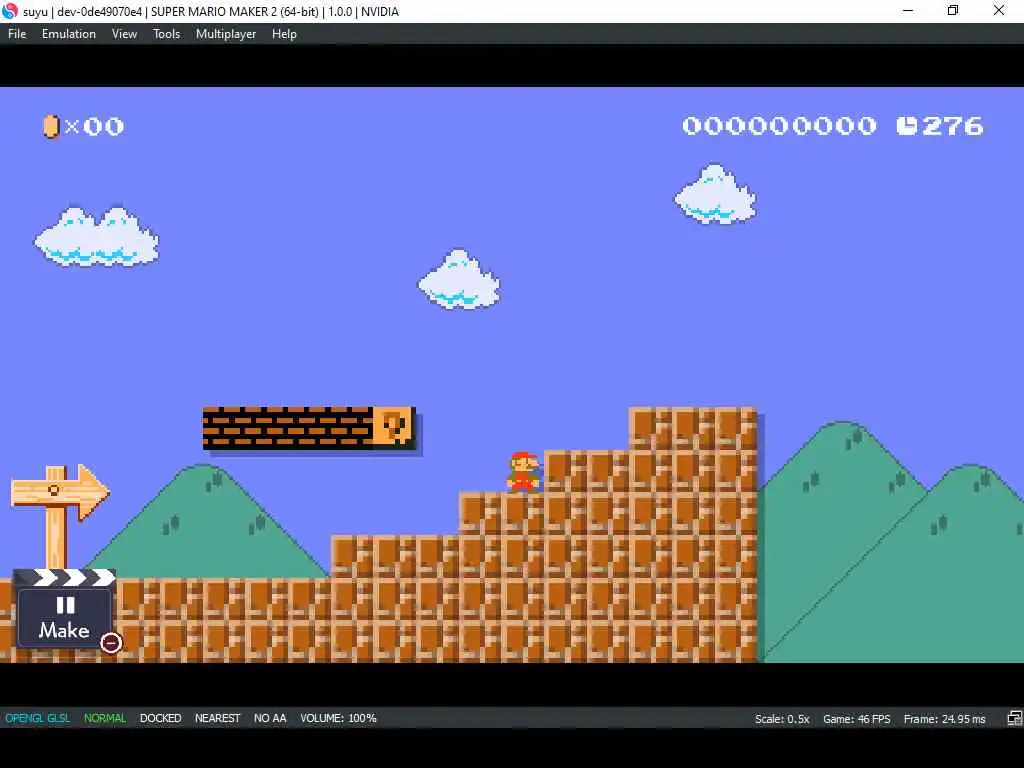Open the Emulation menu
1024x768 pixels.
point(69,34)
